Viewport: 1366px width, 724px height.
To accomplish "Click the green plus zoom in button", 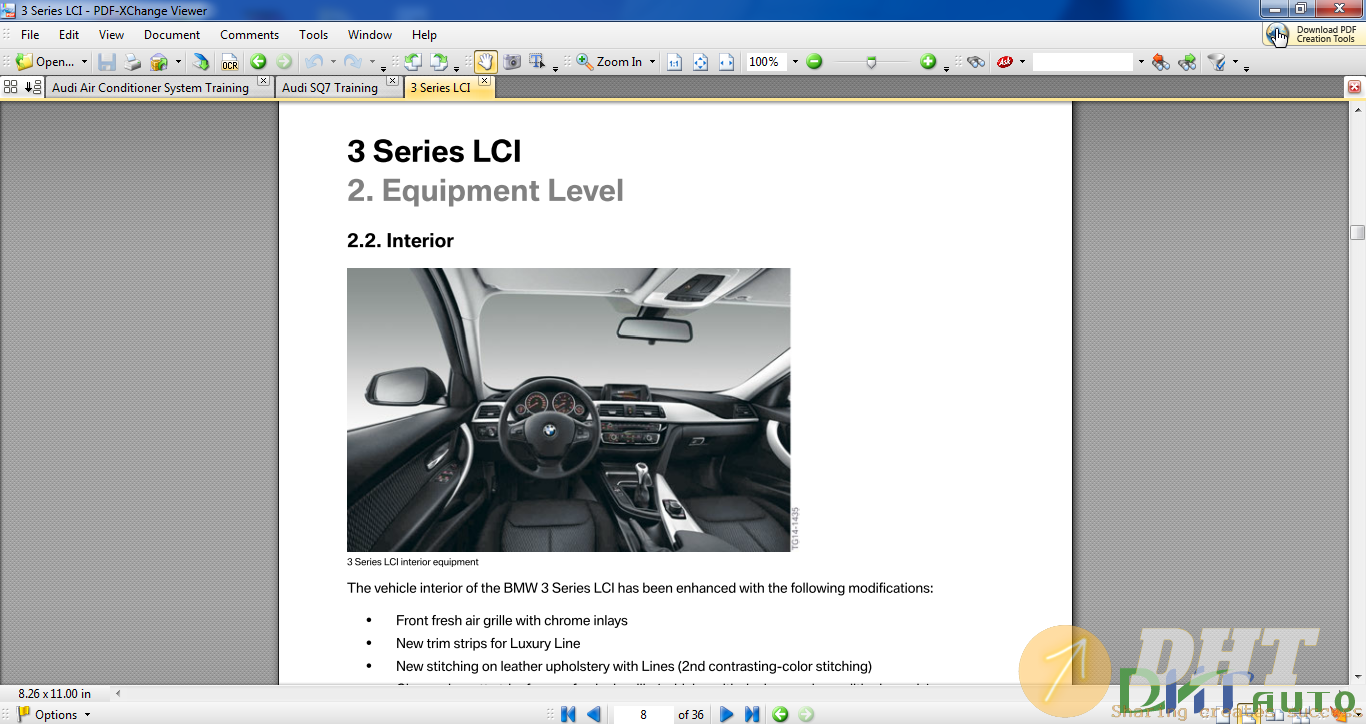I will (x=928, y=62).
